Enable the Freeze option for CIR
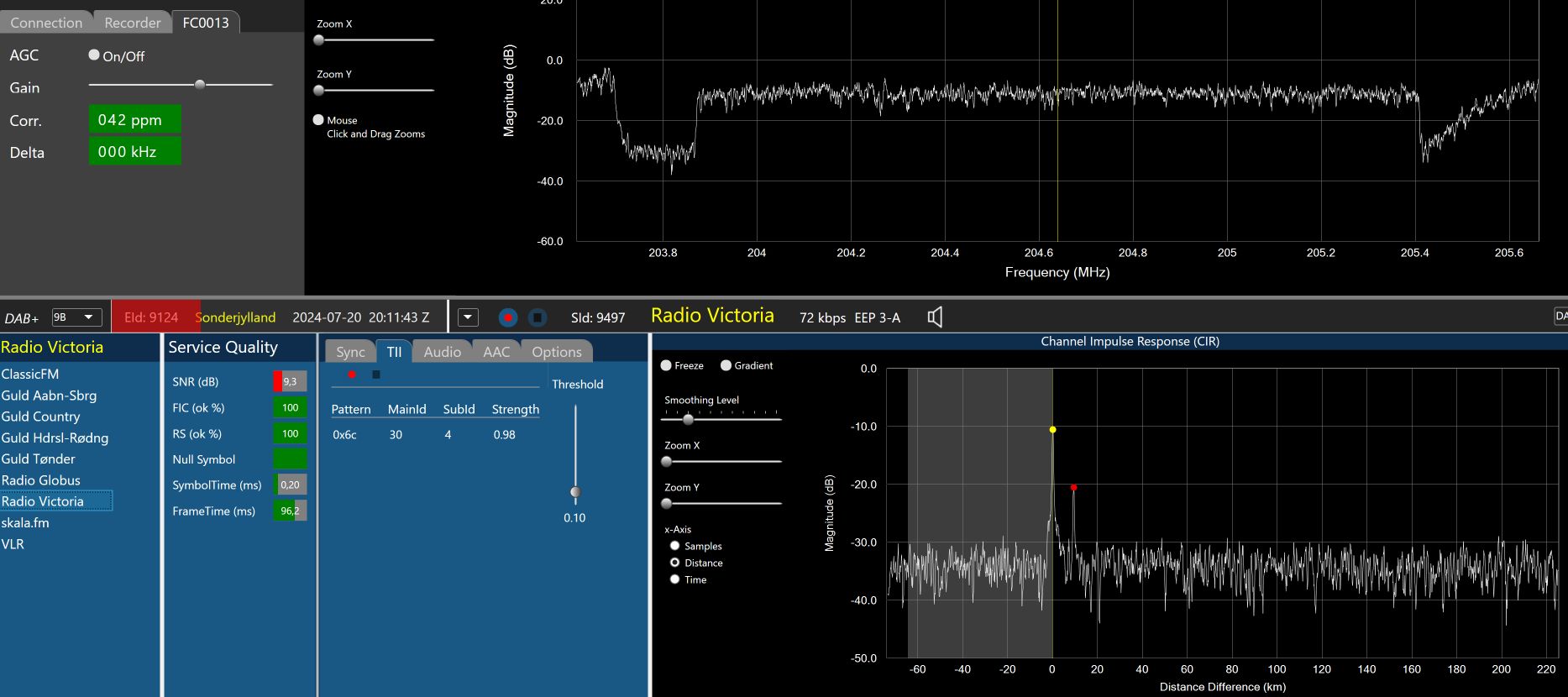1568x697 pixels. click(x=666, y=365)
